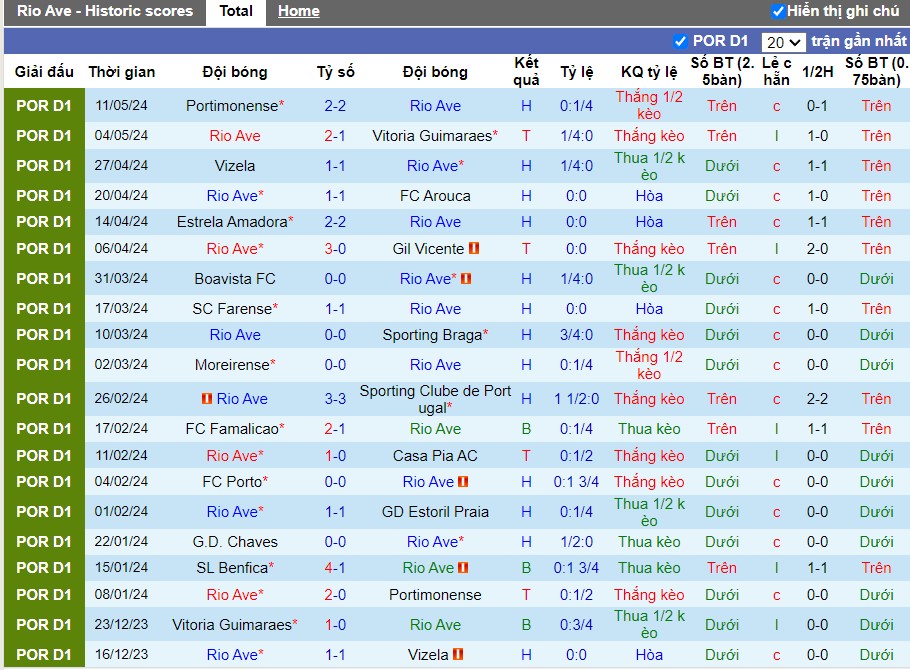Image resolution: width=910 pixels, height=670 pixels.
Task: Open SC Farense team link
Action: (232, 309)
